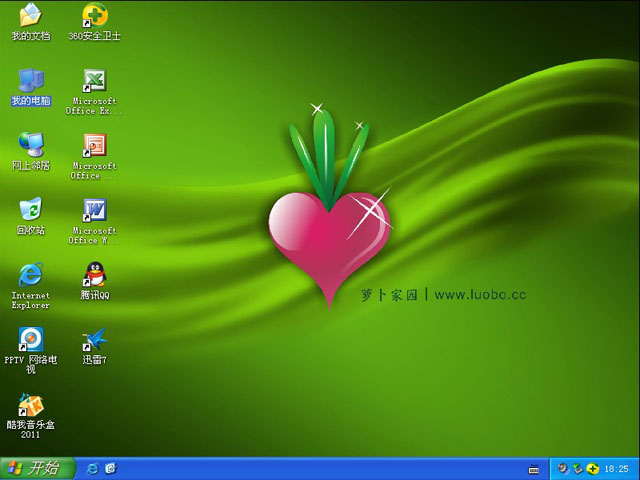Open the 我的文档 (My Documents) folder icon
This screenshot has width=640, height=480.
(30, 16)
